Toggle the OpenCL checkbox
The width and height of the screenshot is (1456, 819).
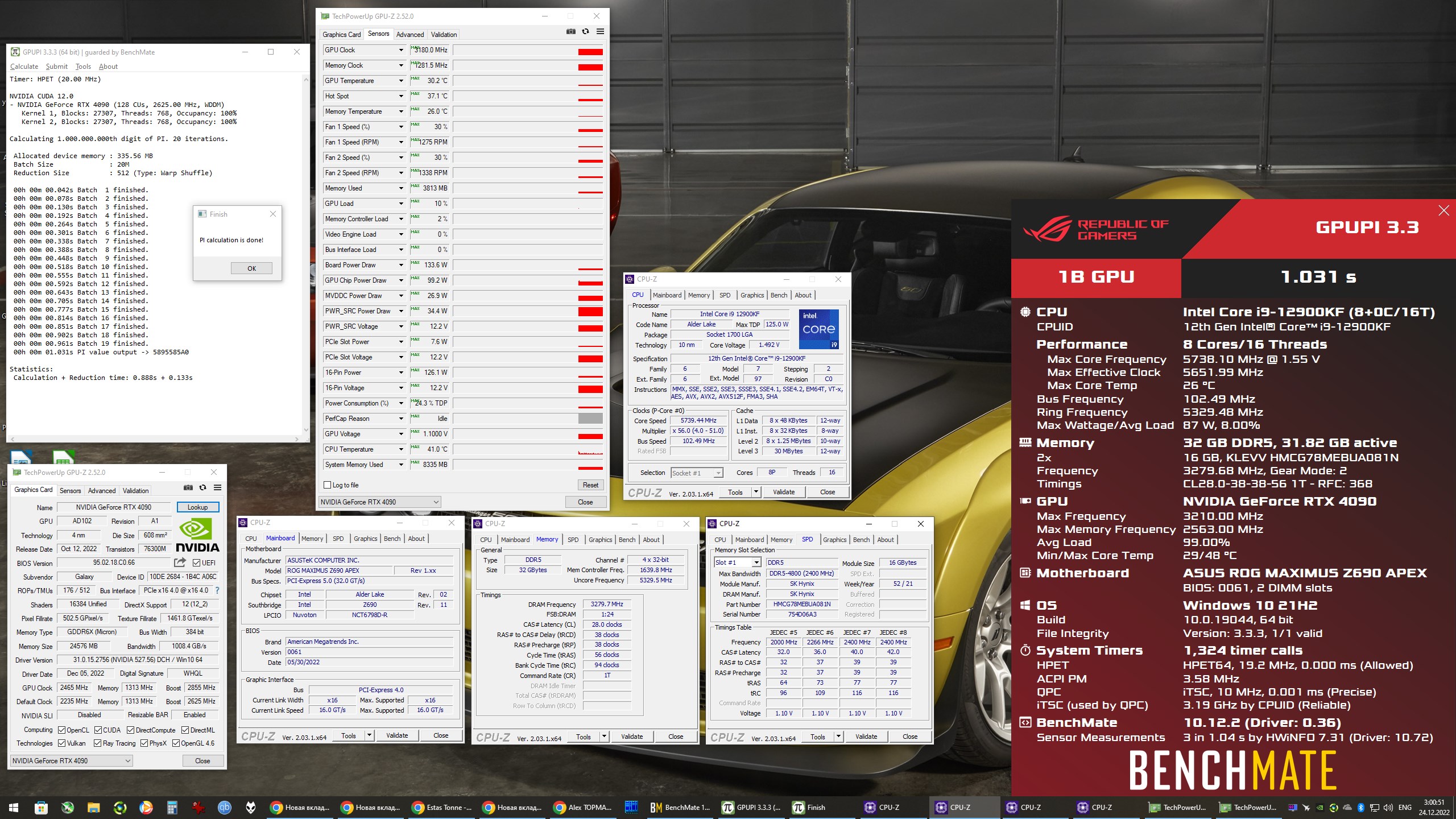point(62,730)
